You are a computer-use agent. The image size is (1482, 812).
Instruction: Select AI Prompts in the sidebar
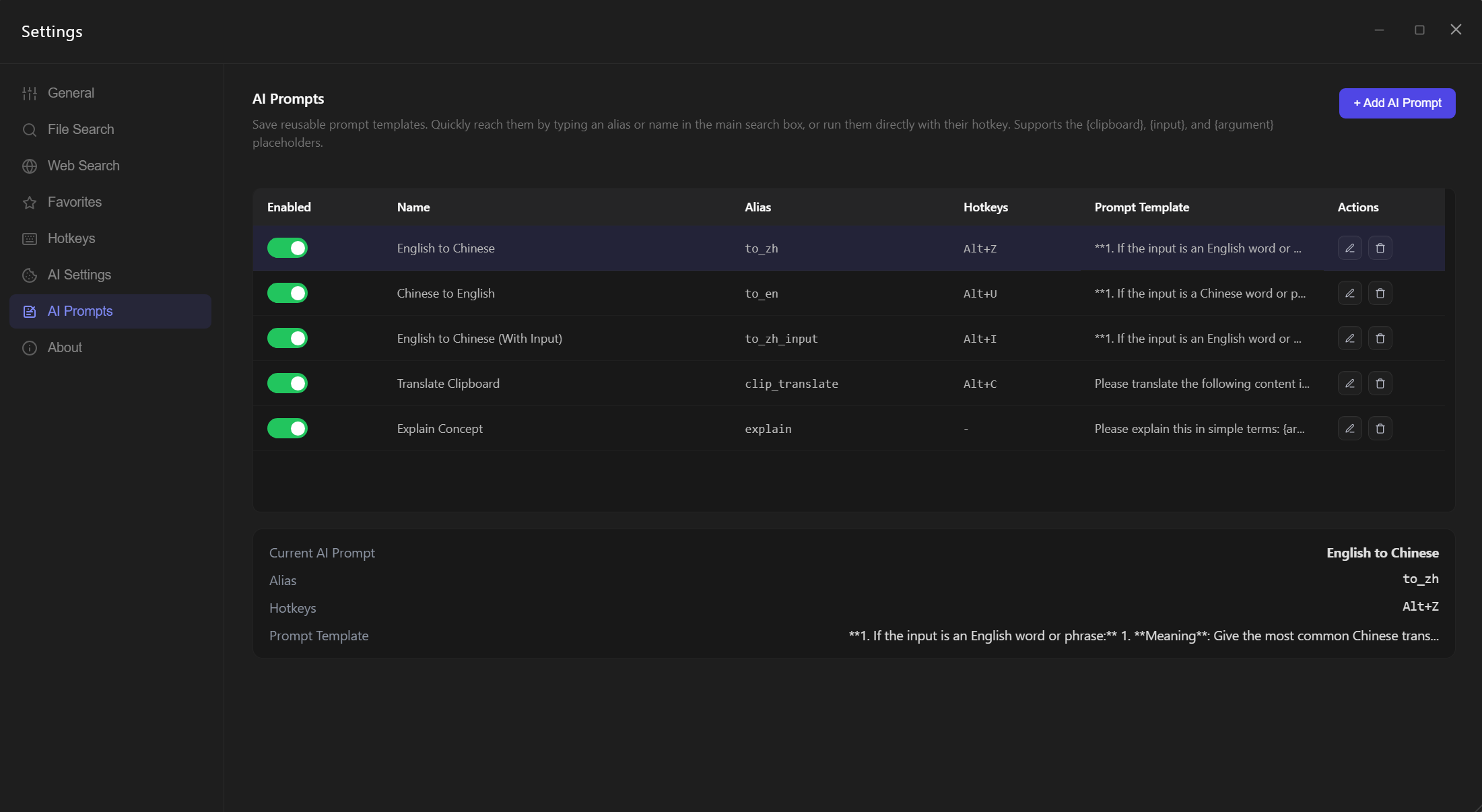point(110,311)
